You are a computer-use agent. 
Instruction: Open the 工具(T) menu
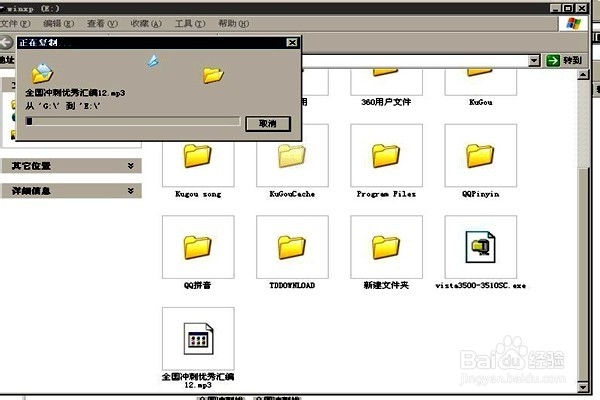(190, 24)
